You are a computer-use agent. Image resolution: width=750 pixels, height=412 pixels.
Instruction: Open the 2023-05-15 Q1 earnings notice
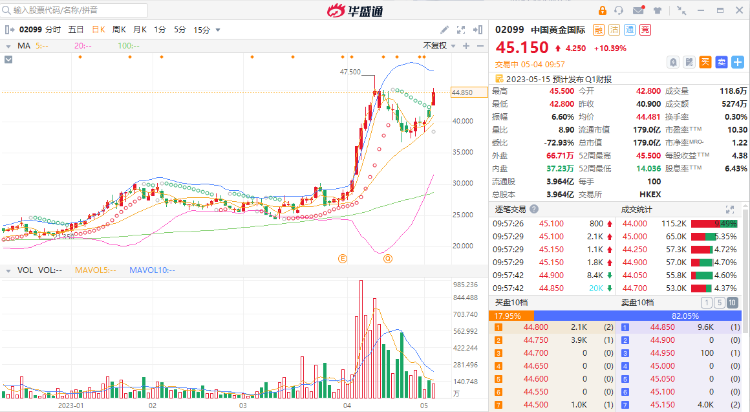[x=559, y=79]
